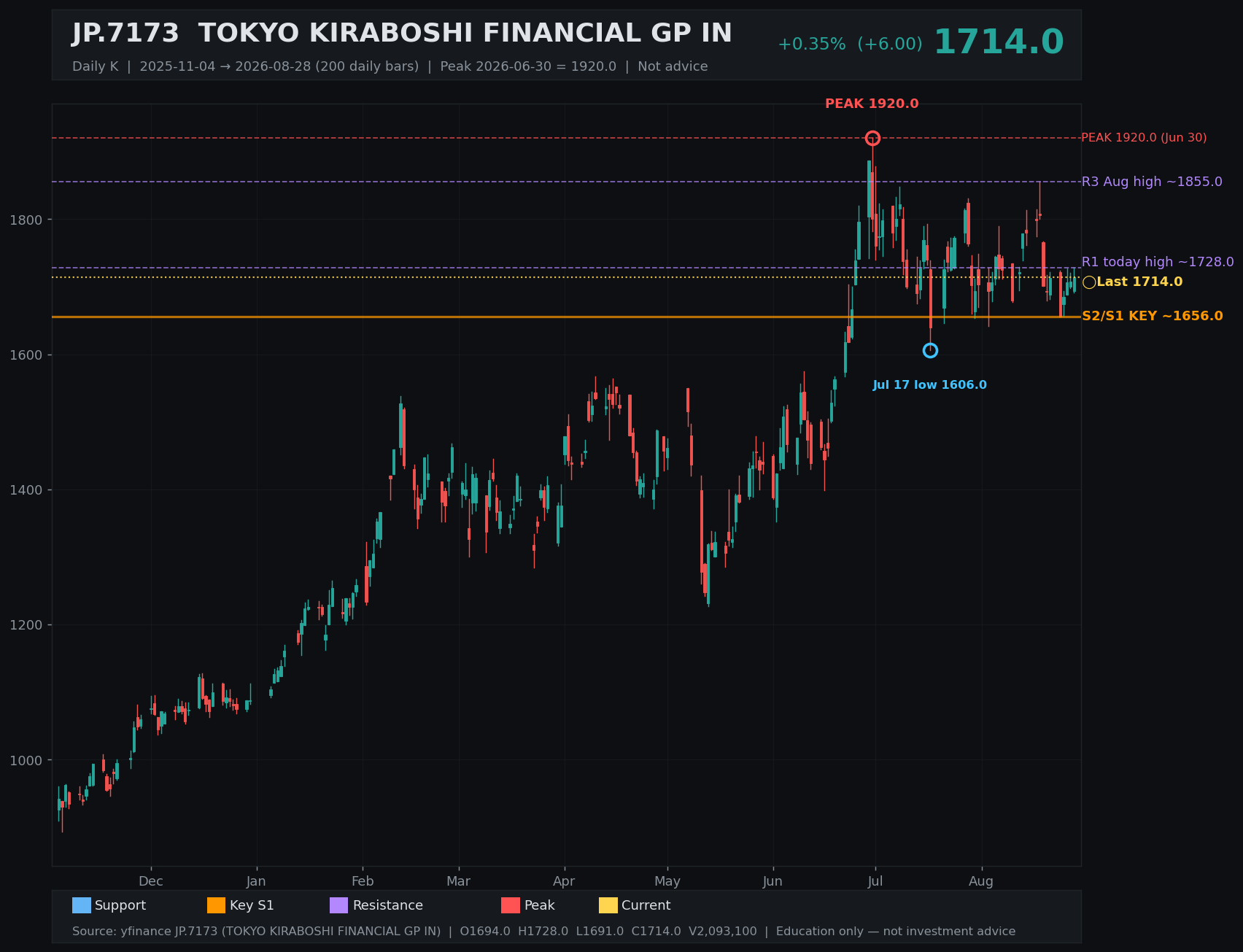Click the 'Jul' x-axis label

(875, 881)
